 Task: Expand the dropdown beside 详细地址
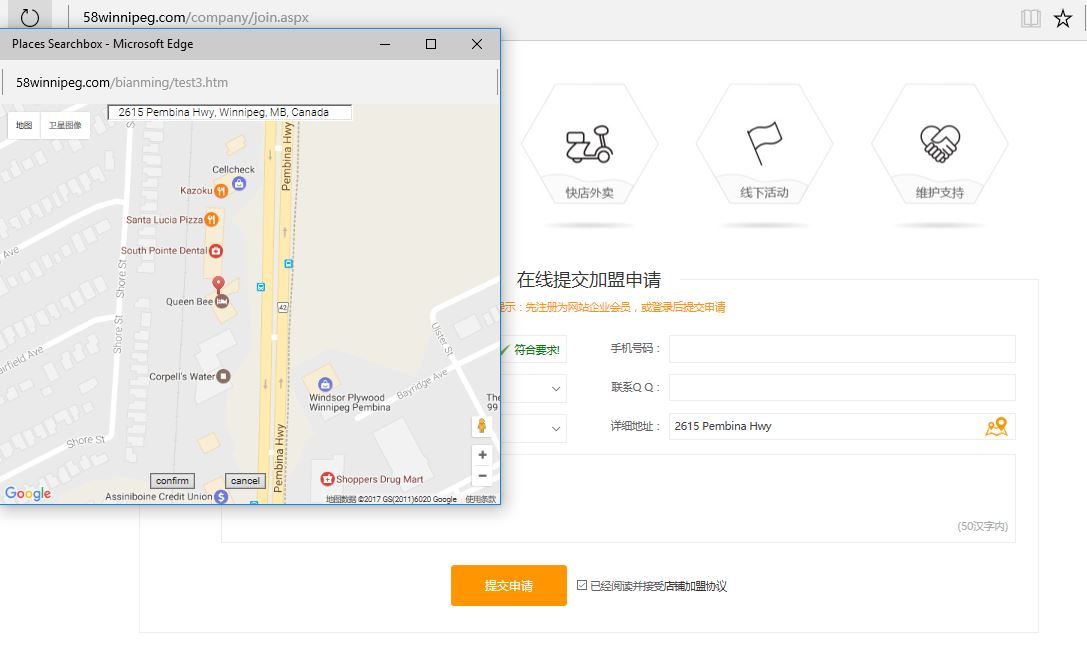(556, 429)
